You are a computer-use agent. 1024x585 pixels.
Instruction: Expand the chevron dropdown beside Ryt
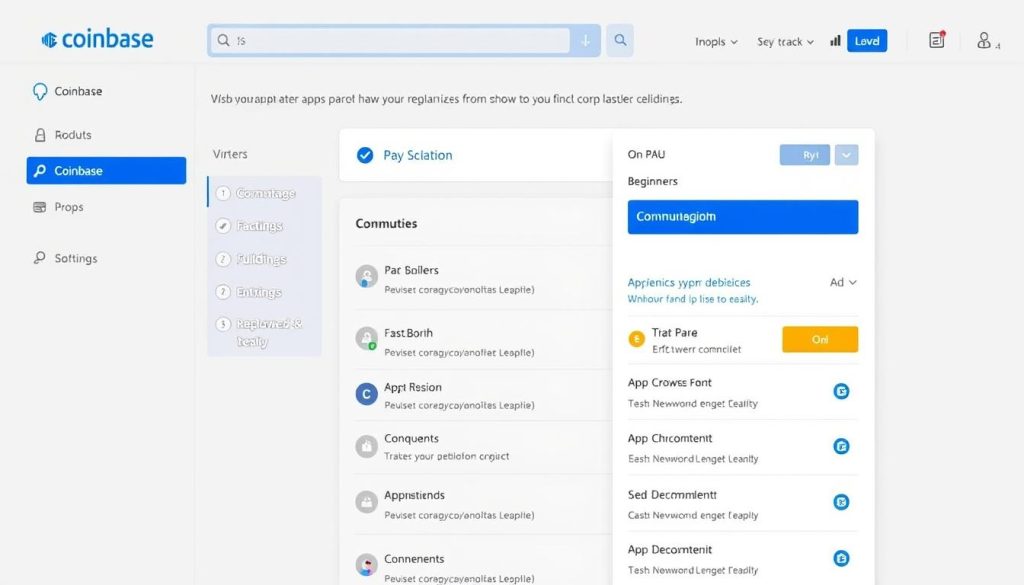point(846,155)
